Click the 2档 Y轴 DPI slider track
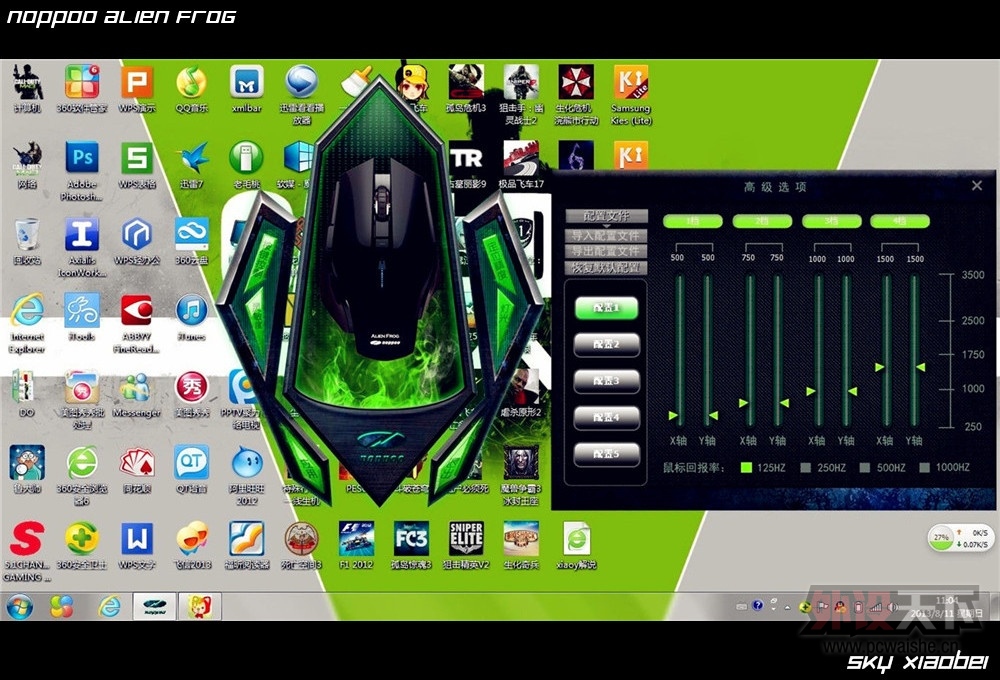The height and width of the screenshot is (680, 1000). [777, 350]
